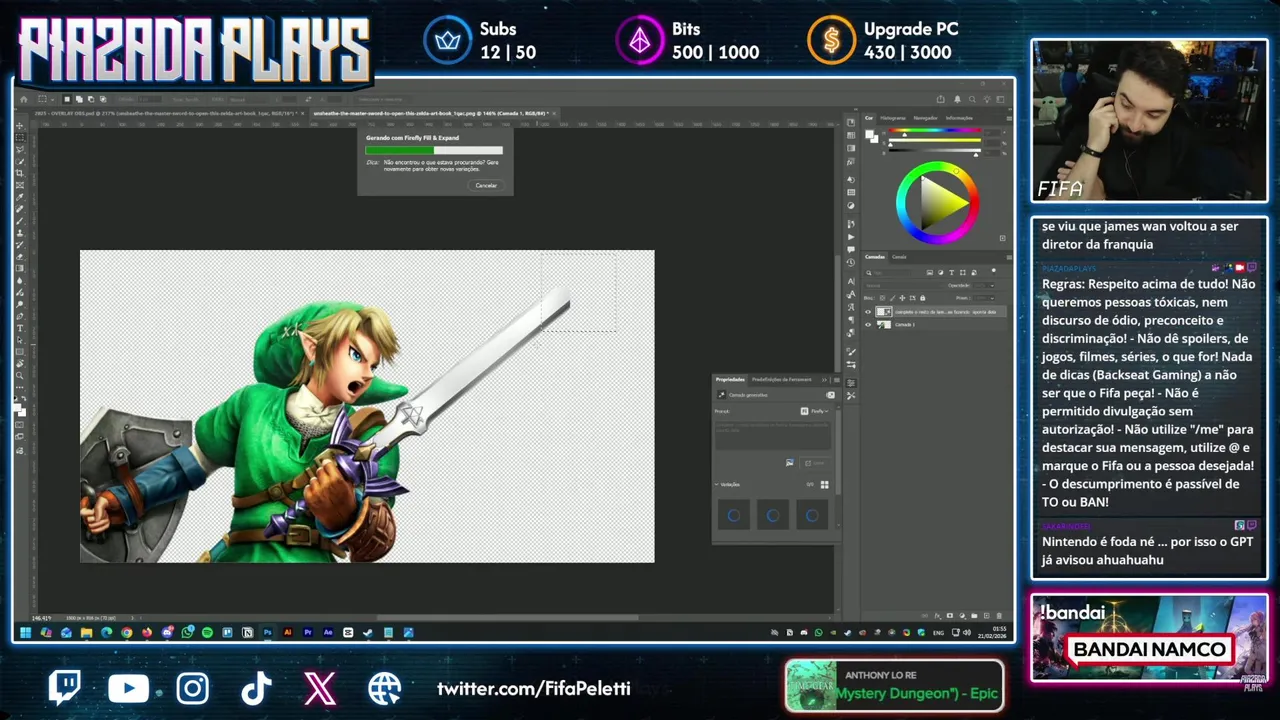Click the Selecionar e mascarar button

tap(382, 99)
